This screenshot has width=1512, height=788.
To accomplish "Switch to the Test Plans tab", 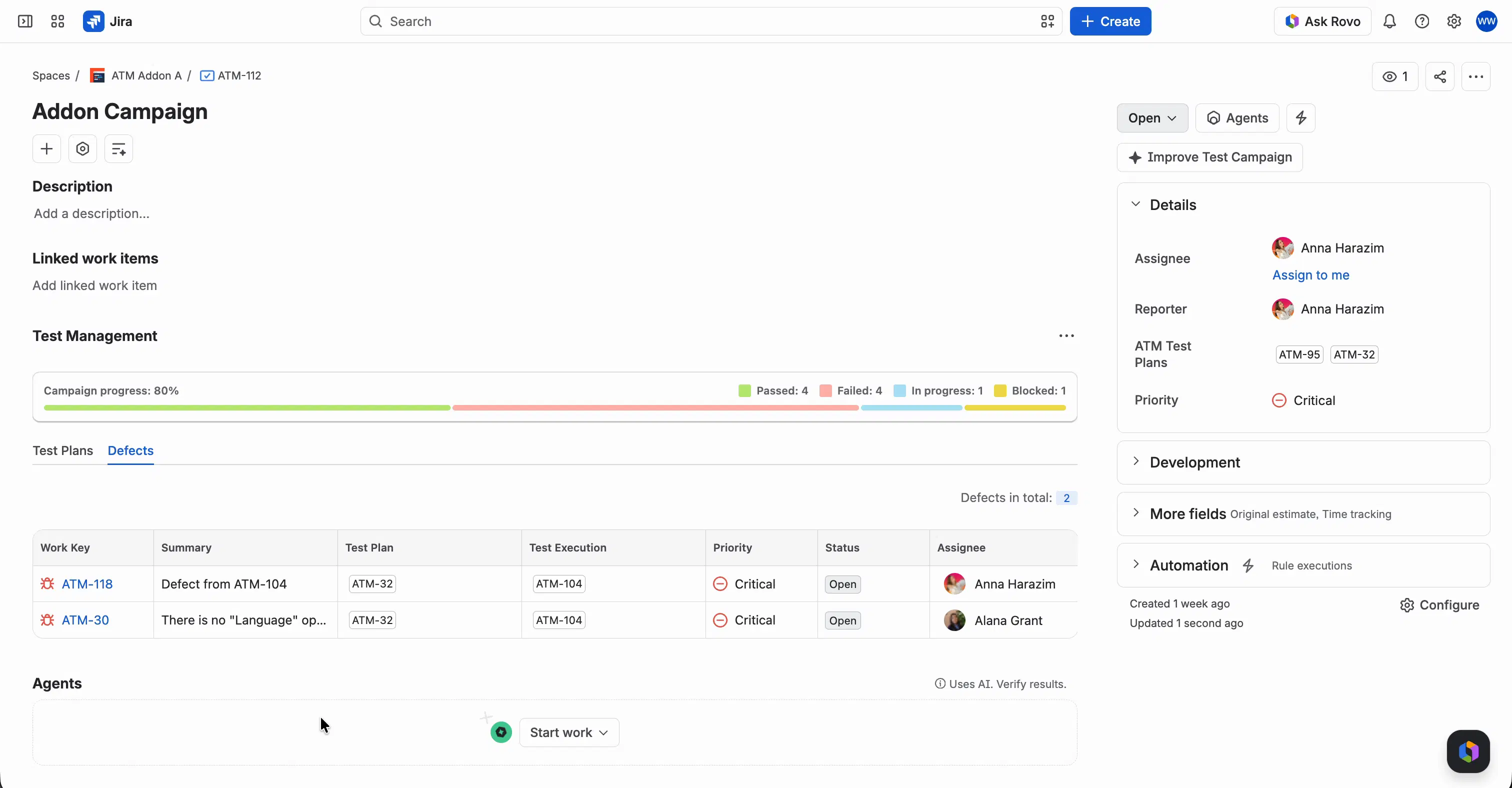I will [63, 450].
